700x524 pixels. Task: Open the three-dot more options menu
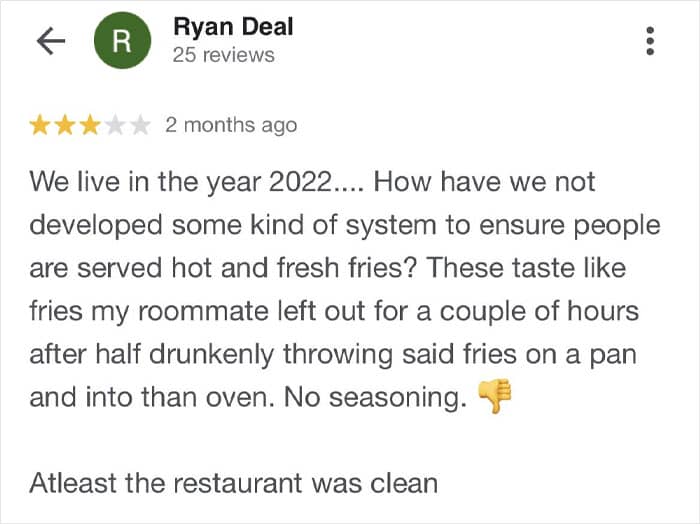650,41
